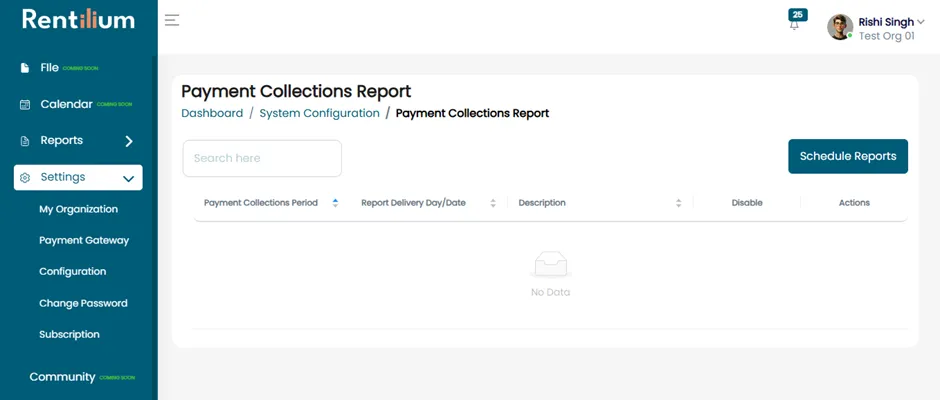Viewport: 940px width, 400px height.
Task: Click Payment Collections Period column header
Action: (261, 203)
